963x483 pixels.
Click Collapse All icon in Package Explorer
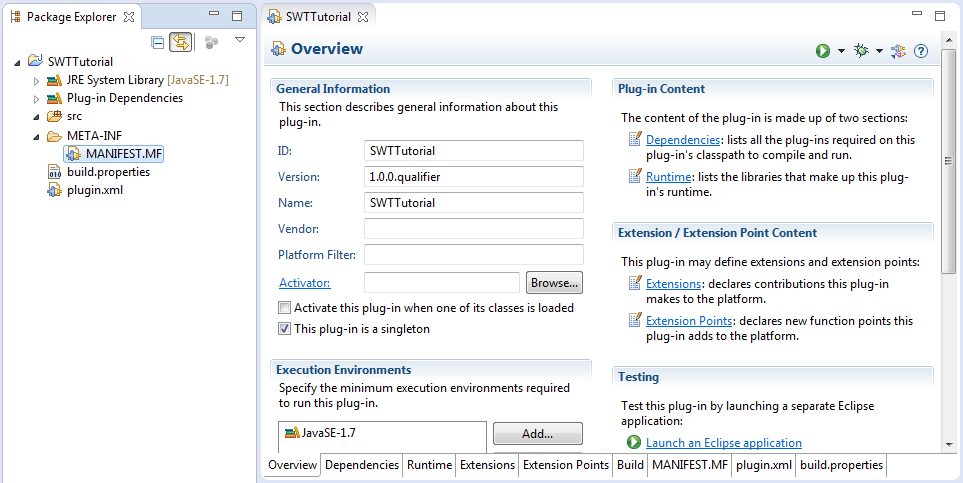pos(158,42)
